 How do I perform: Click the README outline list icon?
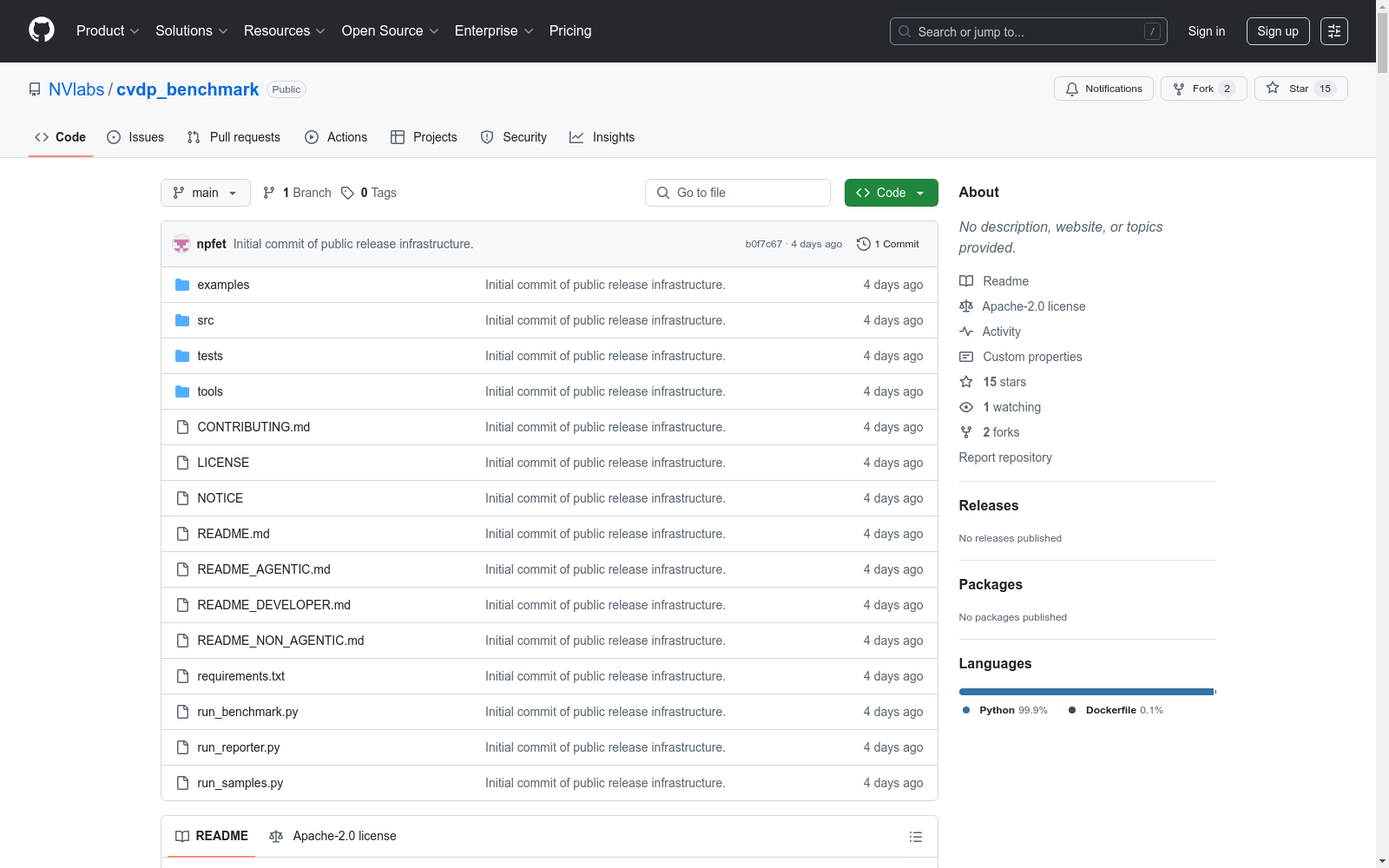916,837
